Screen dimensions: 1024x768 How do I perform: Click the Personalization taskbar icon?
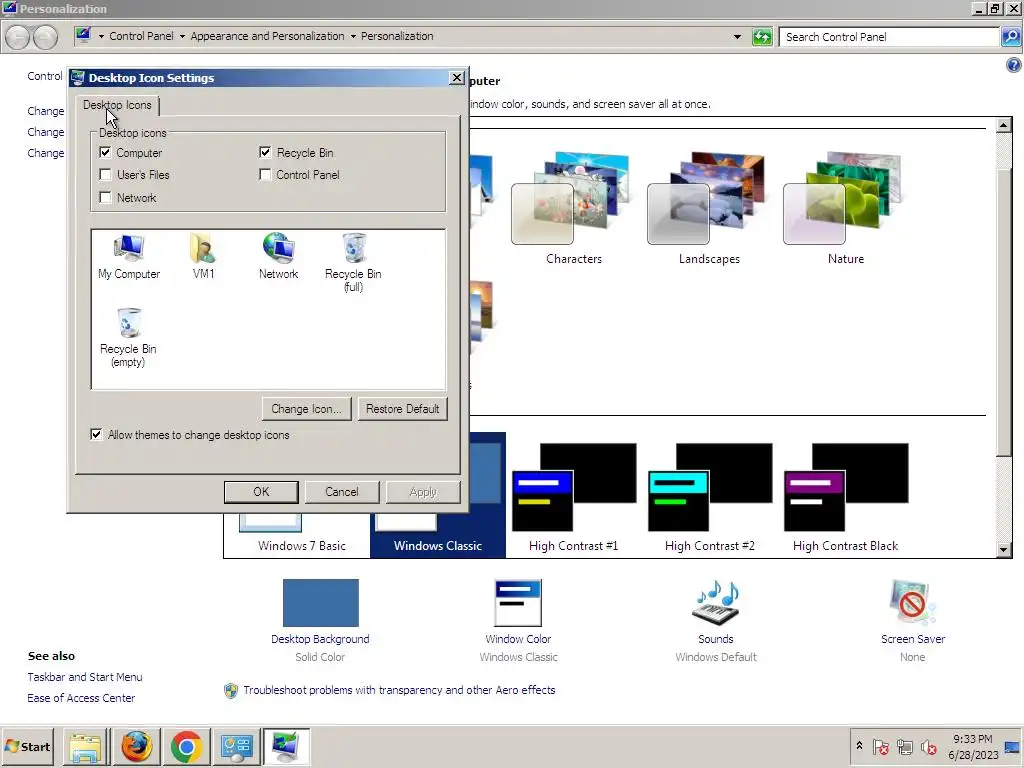click(x=286, y=747)
